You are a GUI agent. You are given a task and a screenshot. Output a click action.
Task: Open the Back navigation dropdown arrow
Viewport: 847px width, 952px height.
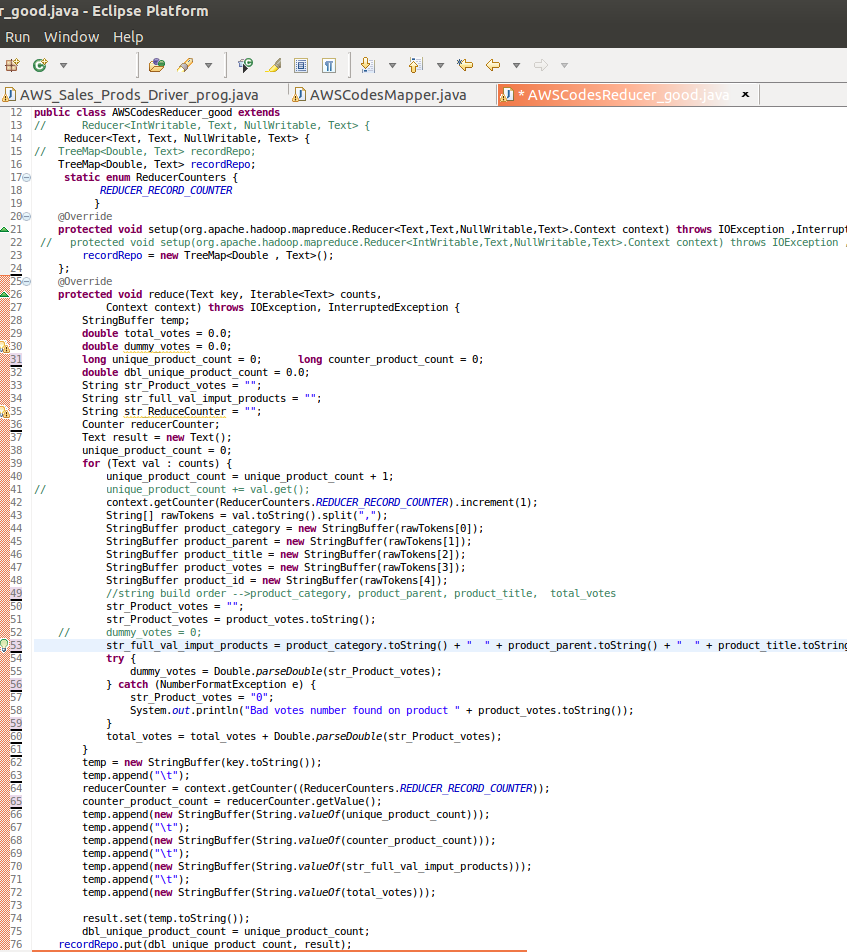tap(515, 64)
